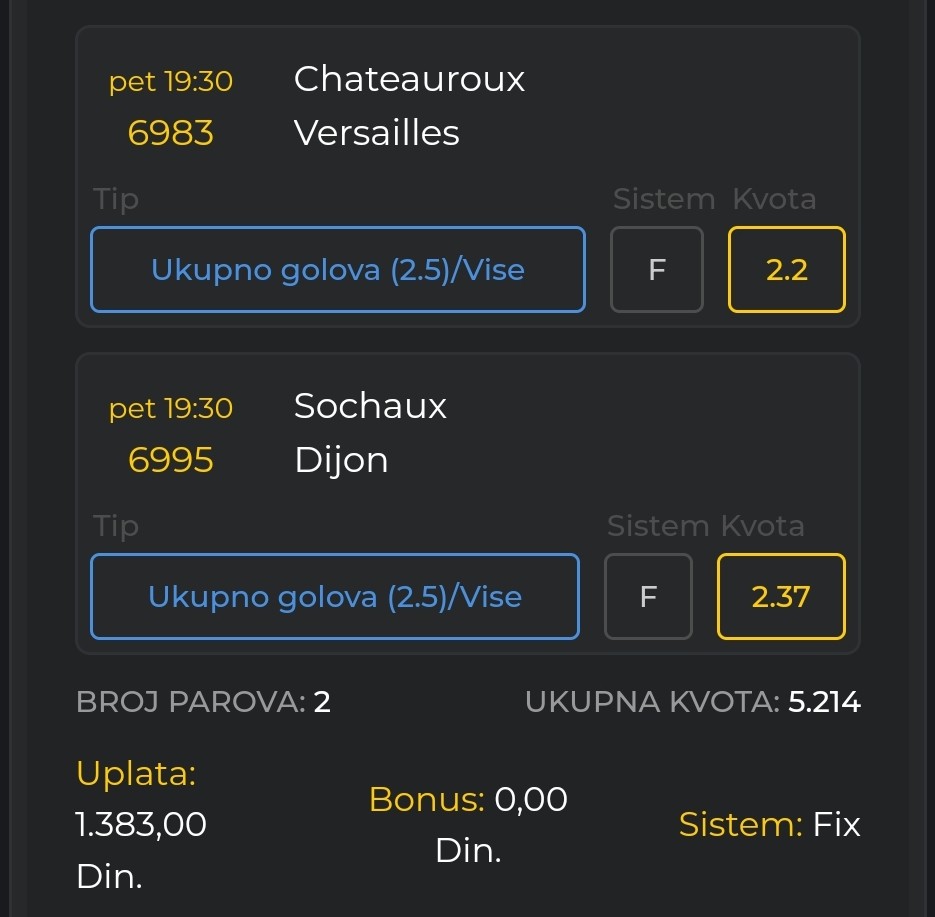Open the tip selector for Chateauroux–Versailles
Image resolution: width=935 pixels, height=917 pixels.
[338, 269]
